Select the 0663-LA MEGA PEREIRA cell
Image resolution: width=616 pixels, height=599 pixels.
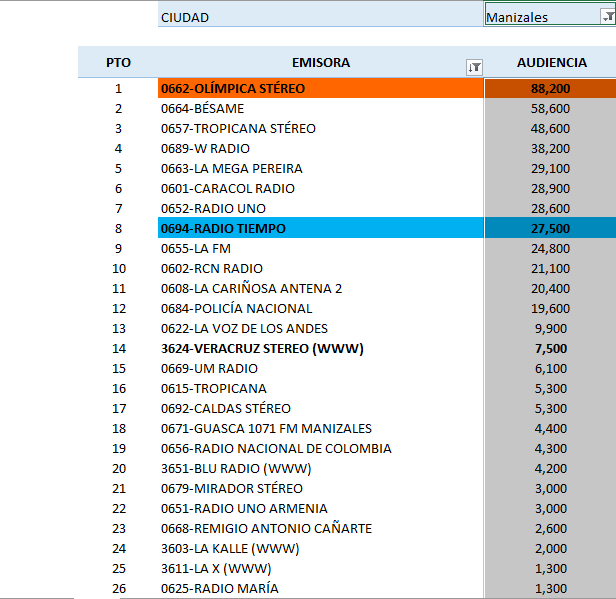click(x=321, y=169)
